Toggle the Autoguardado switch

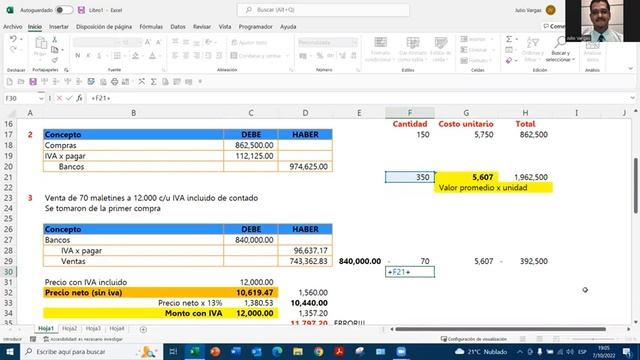pyautogui.click(x=64, y=10)
